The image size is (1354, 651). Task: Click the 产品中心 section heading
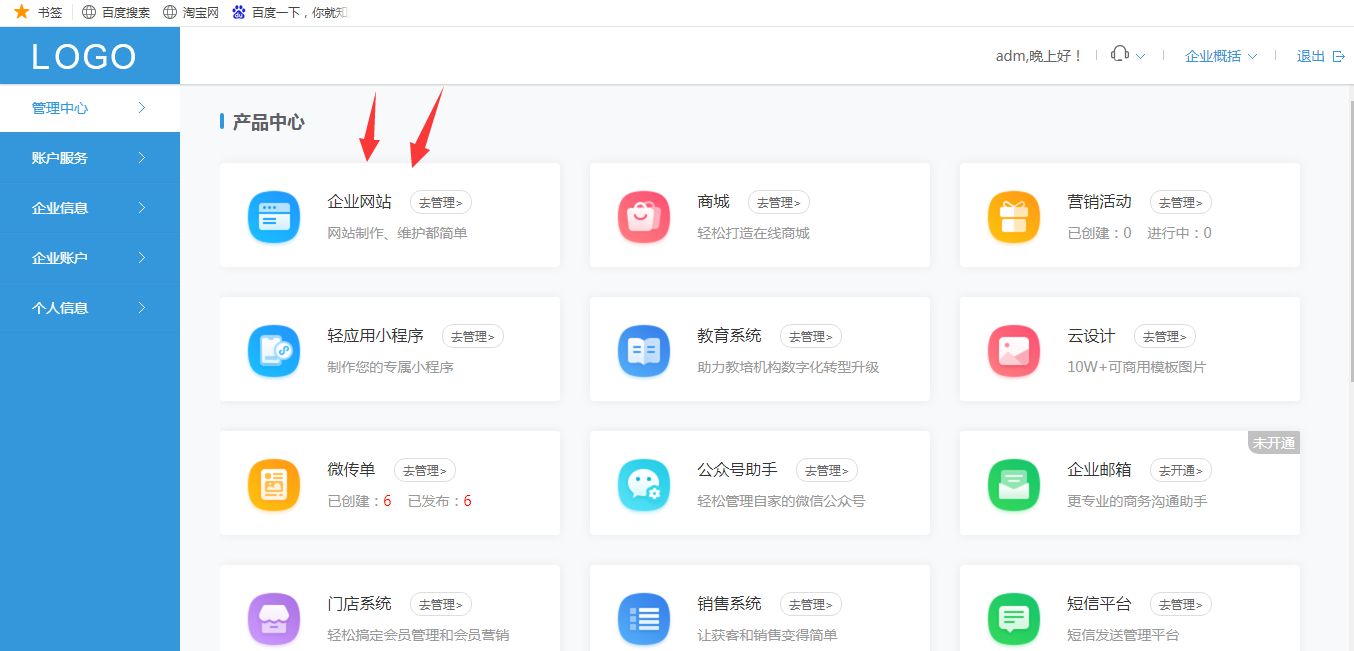(x=268, y=122)
